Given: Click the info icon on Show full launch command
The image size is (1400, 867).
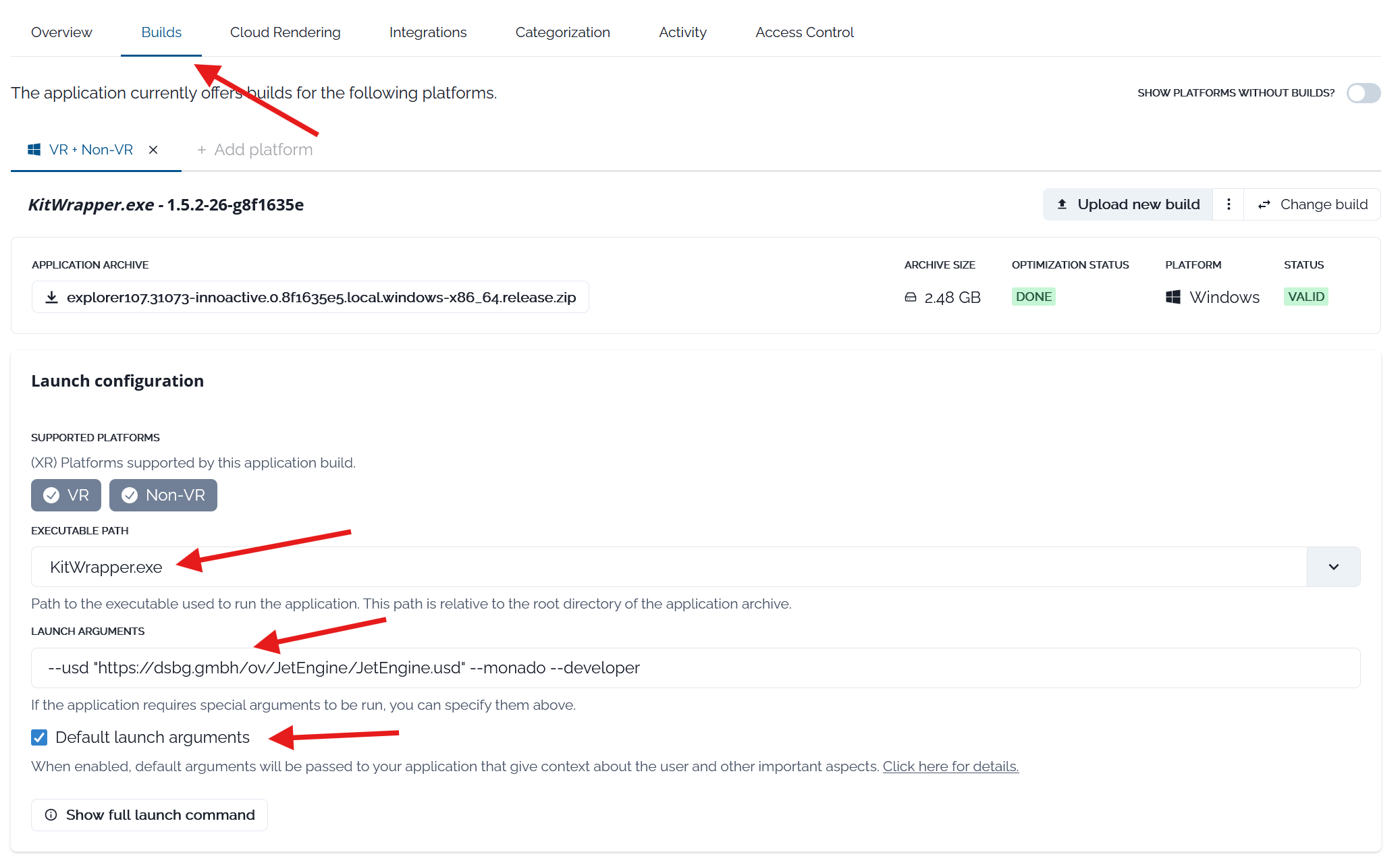Looking at the screenshot, I should [x=51, y=815].
